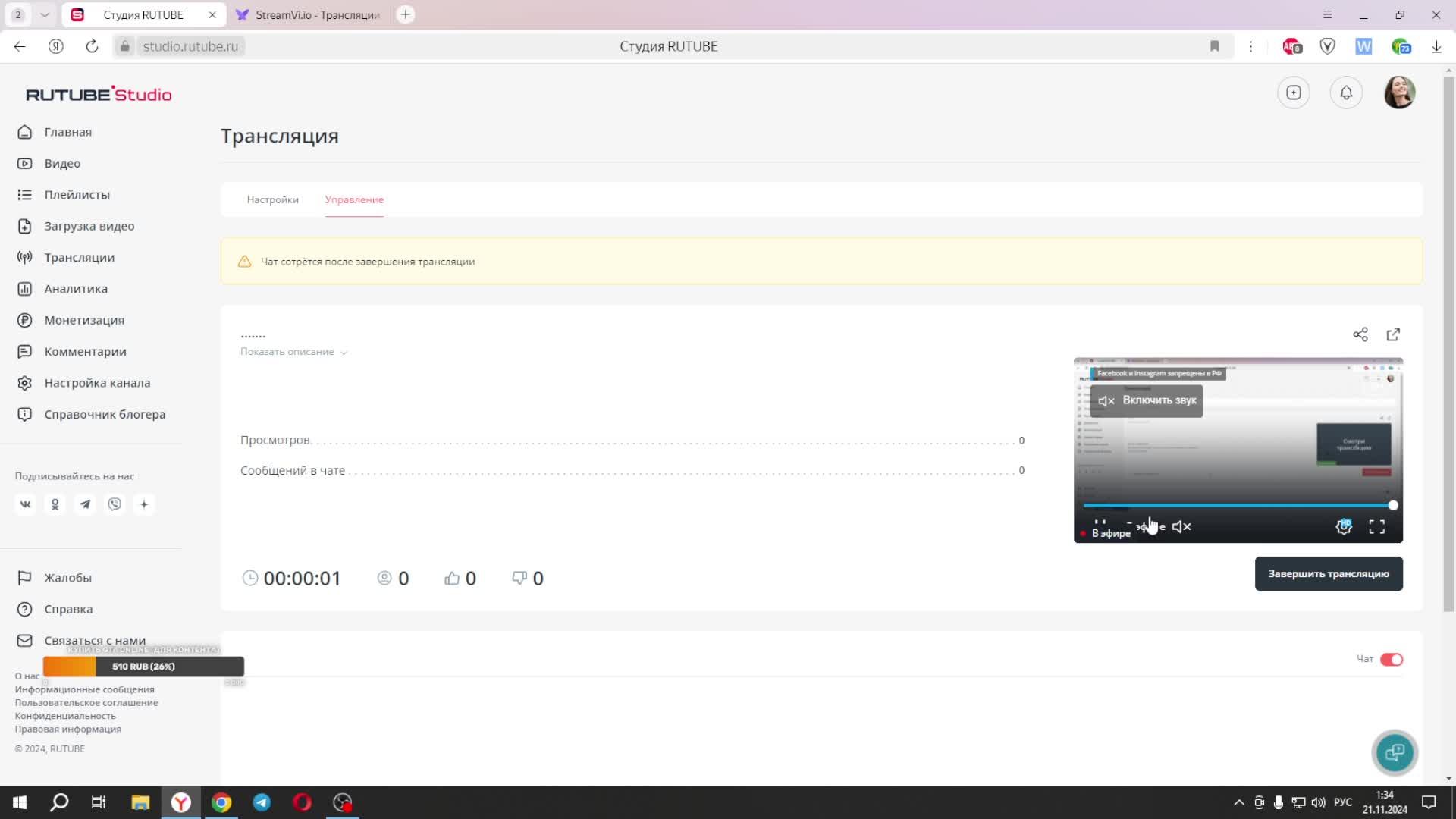
Task: Switch to the Настройки tab
Action: 272,199
